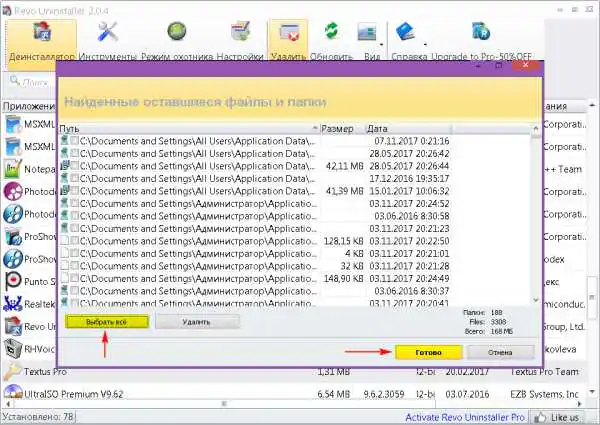Viewport: 600px width, 425px height.
Task: Click the UltraISO Premium V9.62 name
Action: [x=73, y=394]
